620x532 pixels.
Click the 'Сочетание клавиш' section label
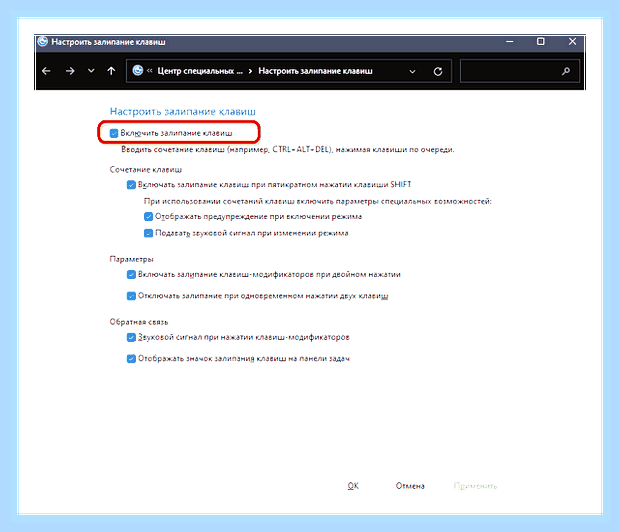point(146,170)
